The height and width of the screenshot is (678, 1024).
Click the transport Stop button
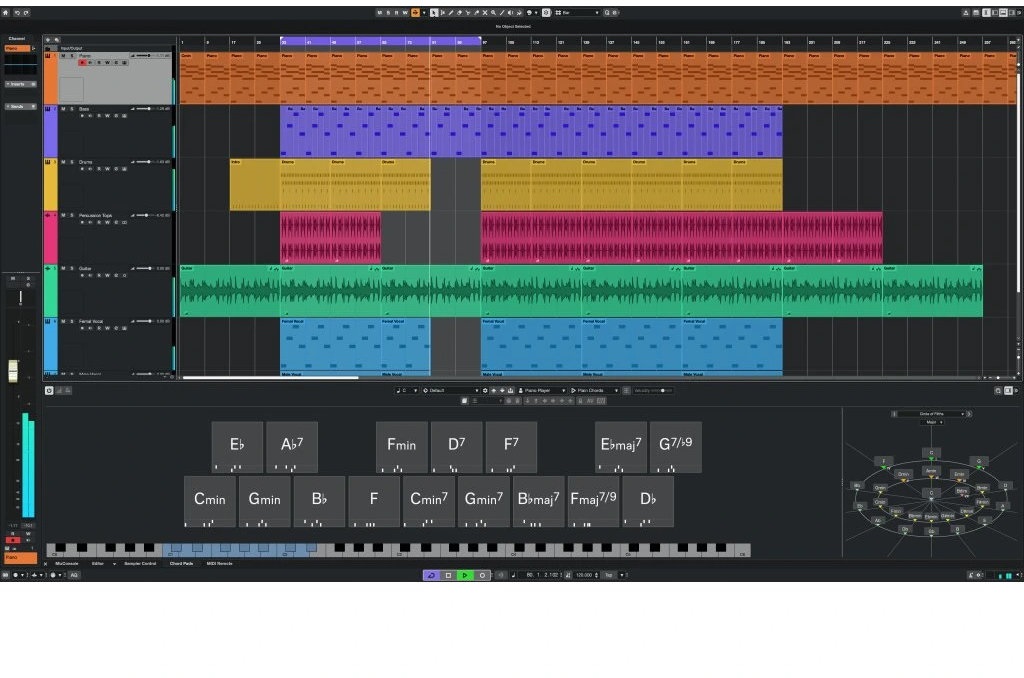pyautogui.click(x=448, y=575)
